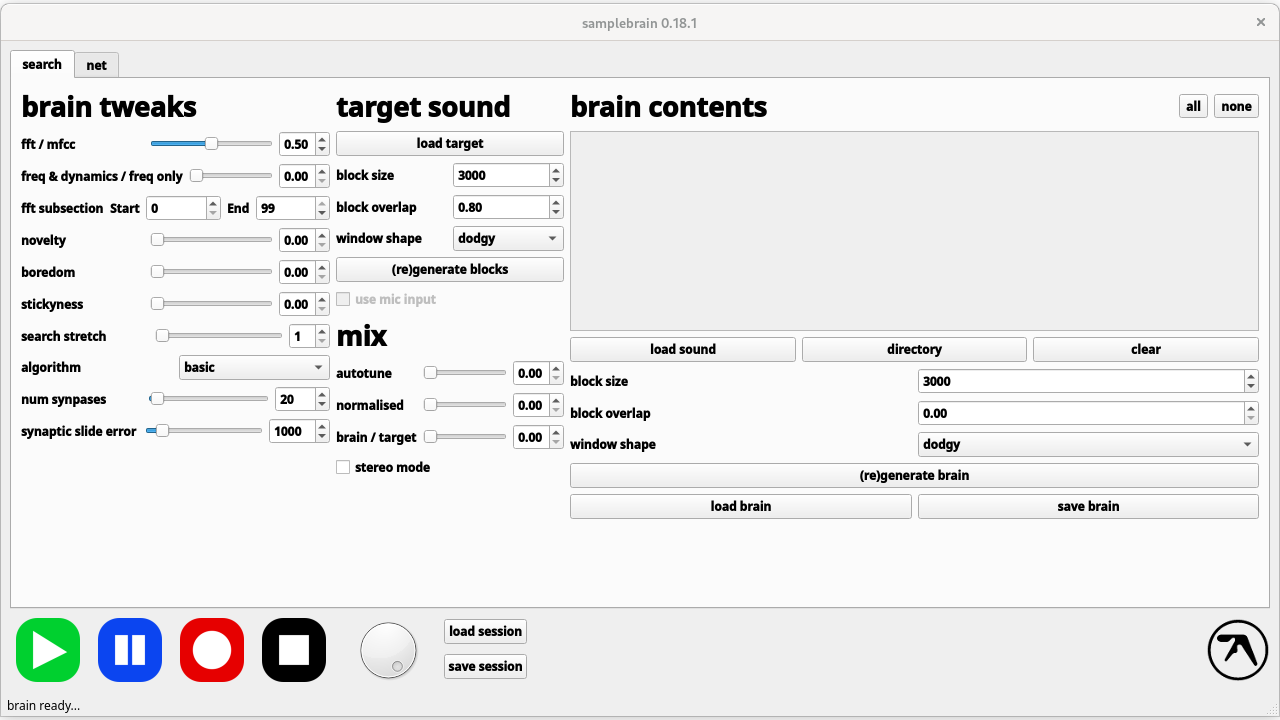Start recording with the red record button
This screenshot has width=1280, height=720.
point(212,650)
